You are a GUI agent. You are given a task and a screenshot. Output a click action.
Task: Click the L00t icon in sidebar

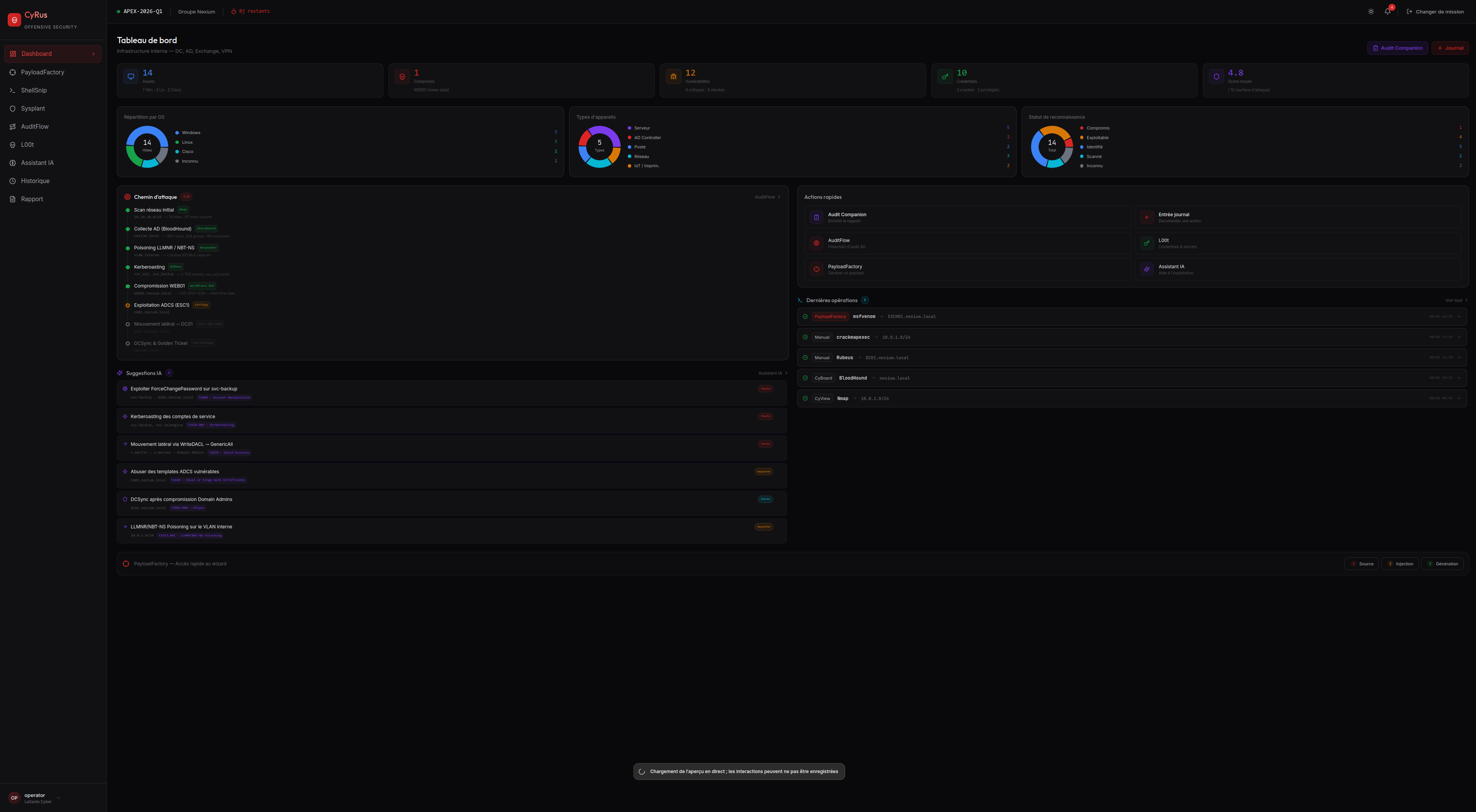(x=13, y=145)
